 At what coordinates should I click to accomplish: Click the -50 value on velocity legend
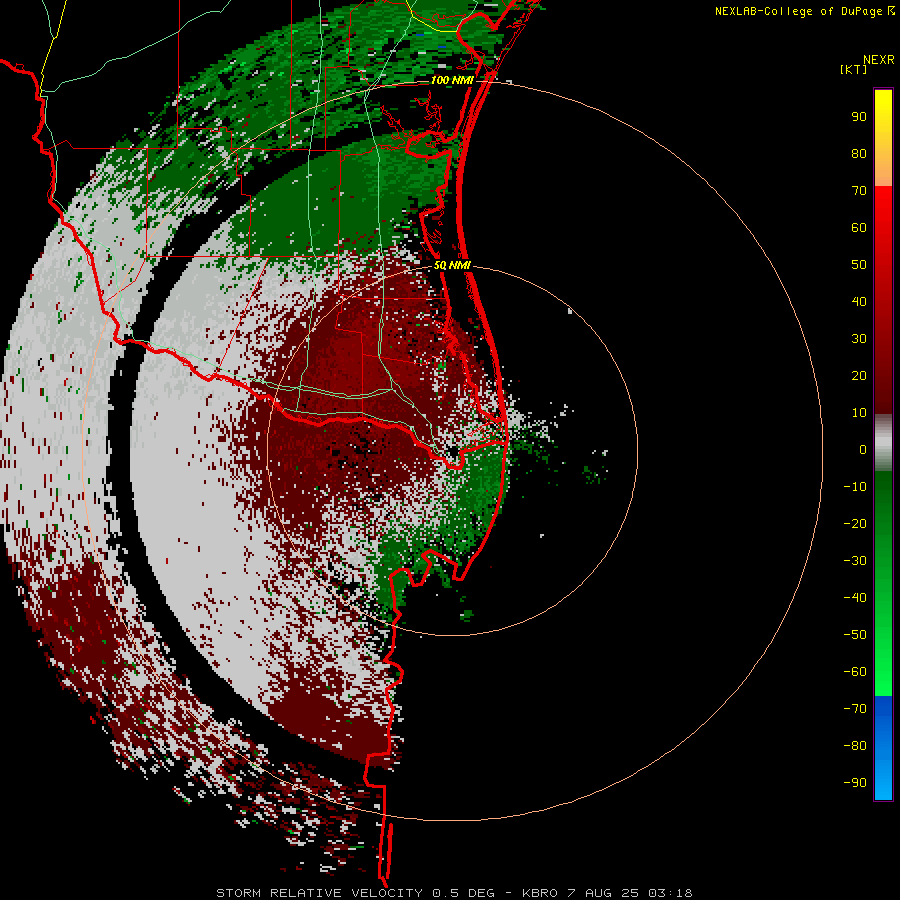tap(855, 635)
